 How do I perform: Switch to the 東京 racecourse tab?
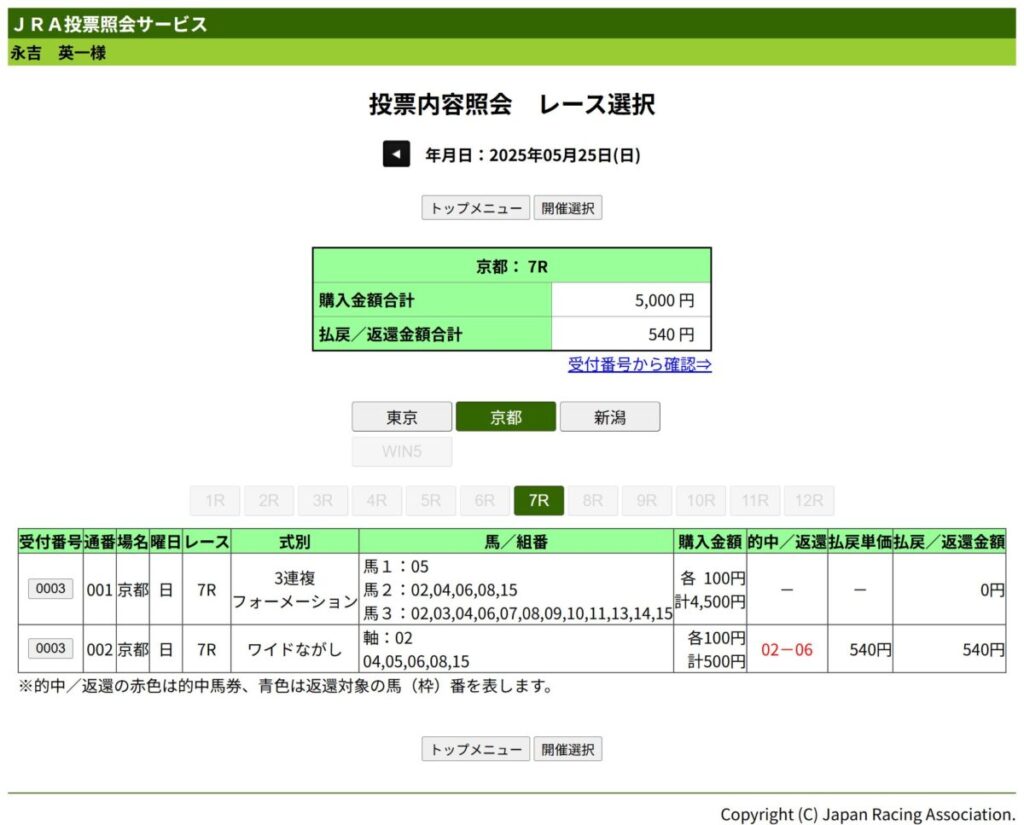point(402,417)
